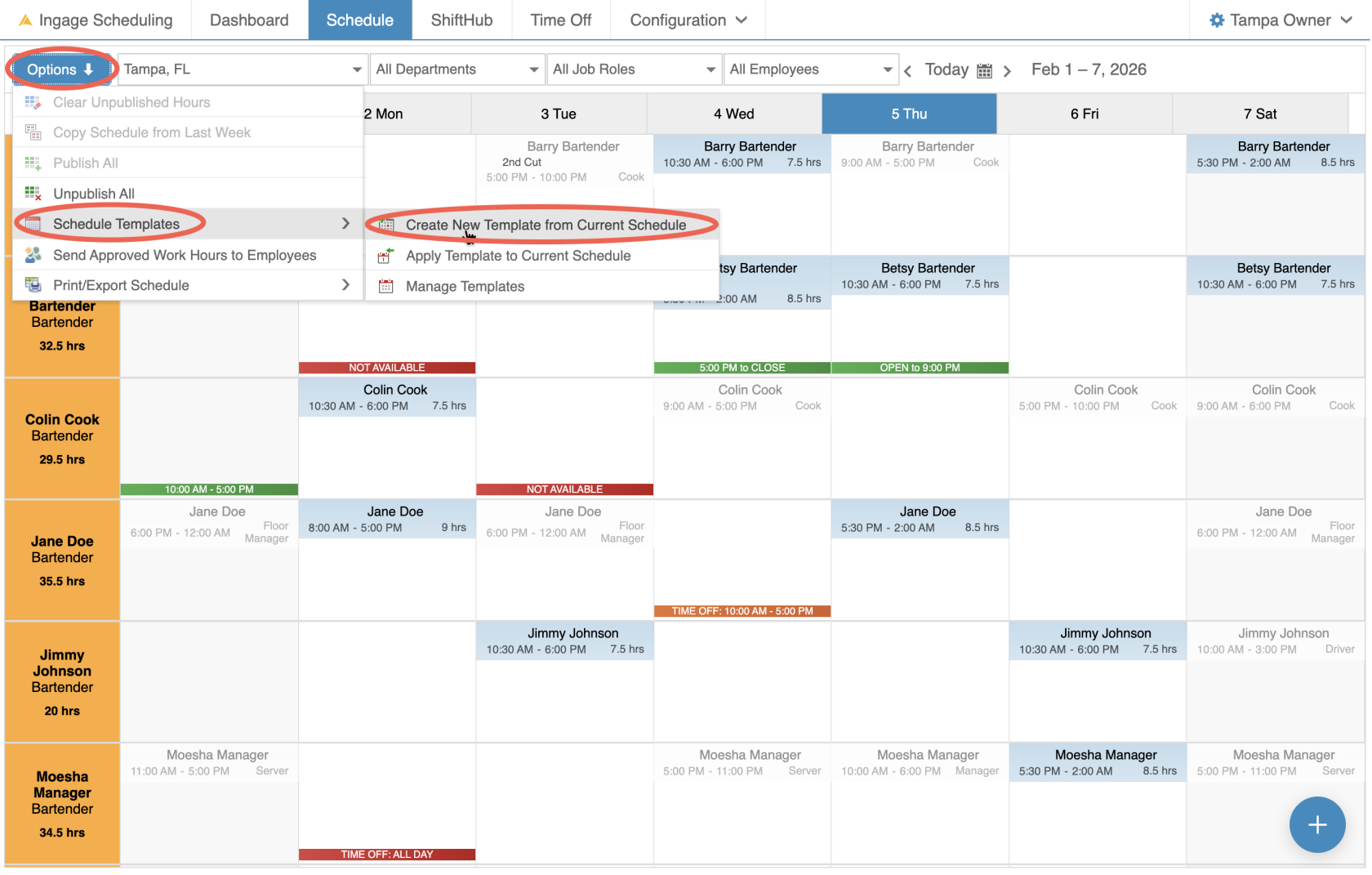
Task: Switch to the ShiftHub tab
Action: pyautogui.click(x=461, y=20)
